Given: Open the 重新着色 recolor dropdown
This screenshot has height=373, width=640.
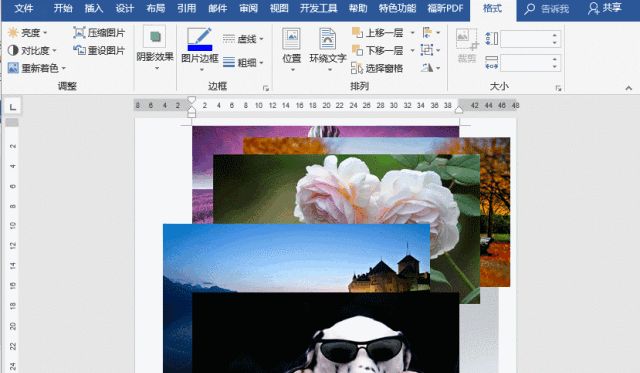Looking at the screenshot, I should click(x=37, y=68).
